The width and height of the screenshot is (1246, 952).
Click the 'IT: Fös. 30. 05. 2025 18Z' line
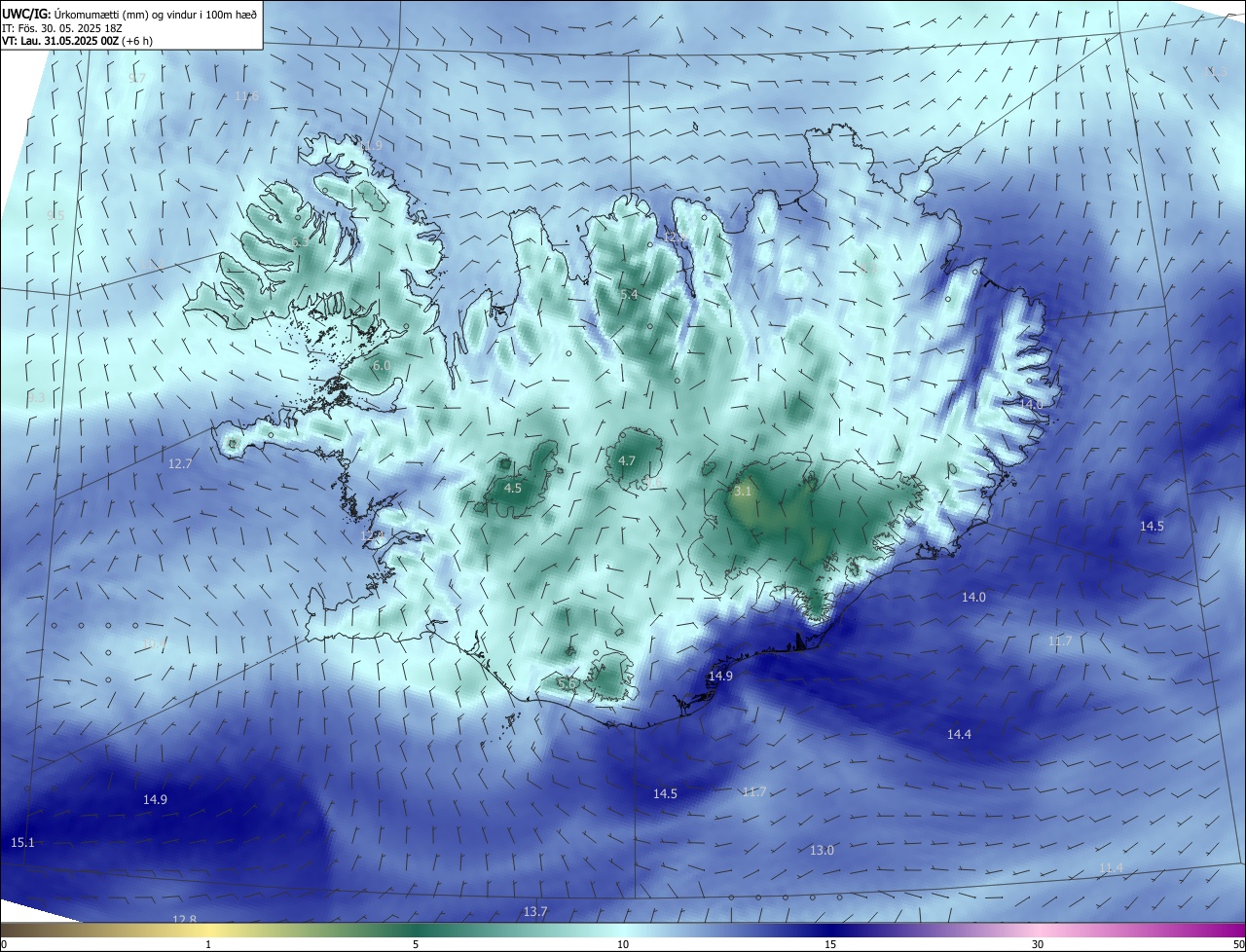click(61, 27)
